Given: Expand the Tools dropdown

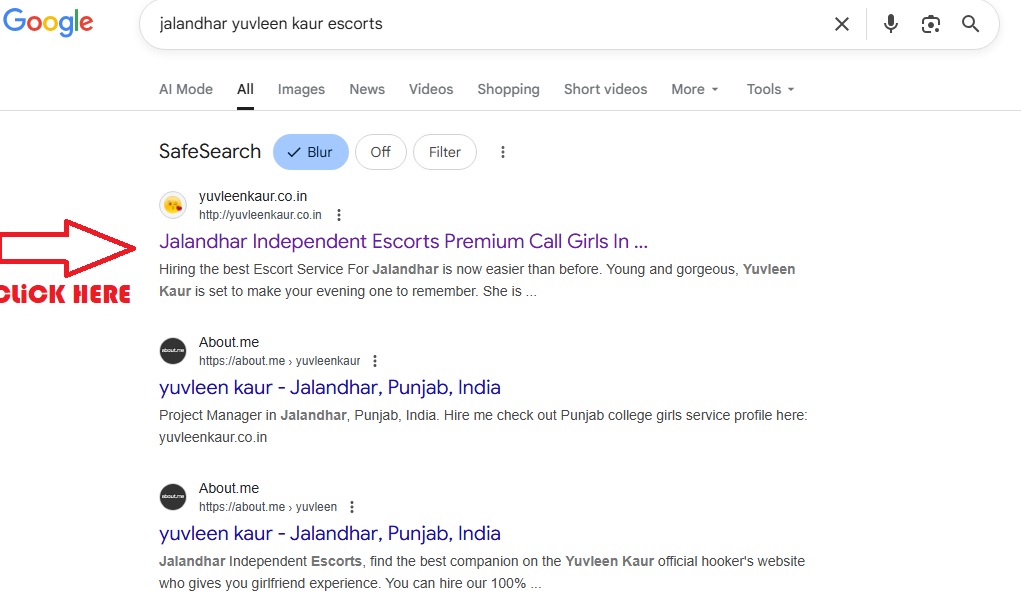Looking at the screenshot, I should [x=770, y=89].
